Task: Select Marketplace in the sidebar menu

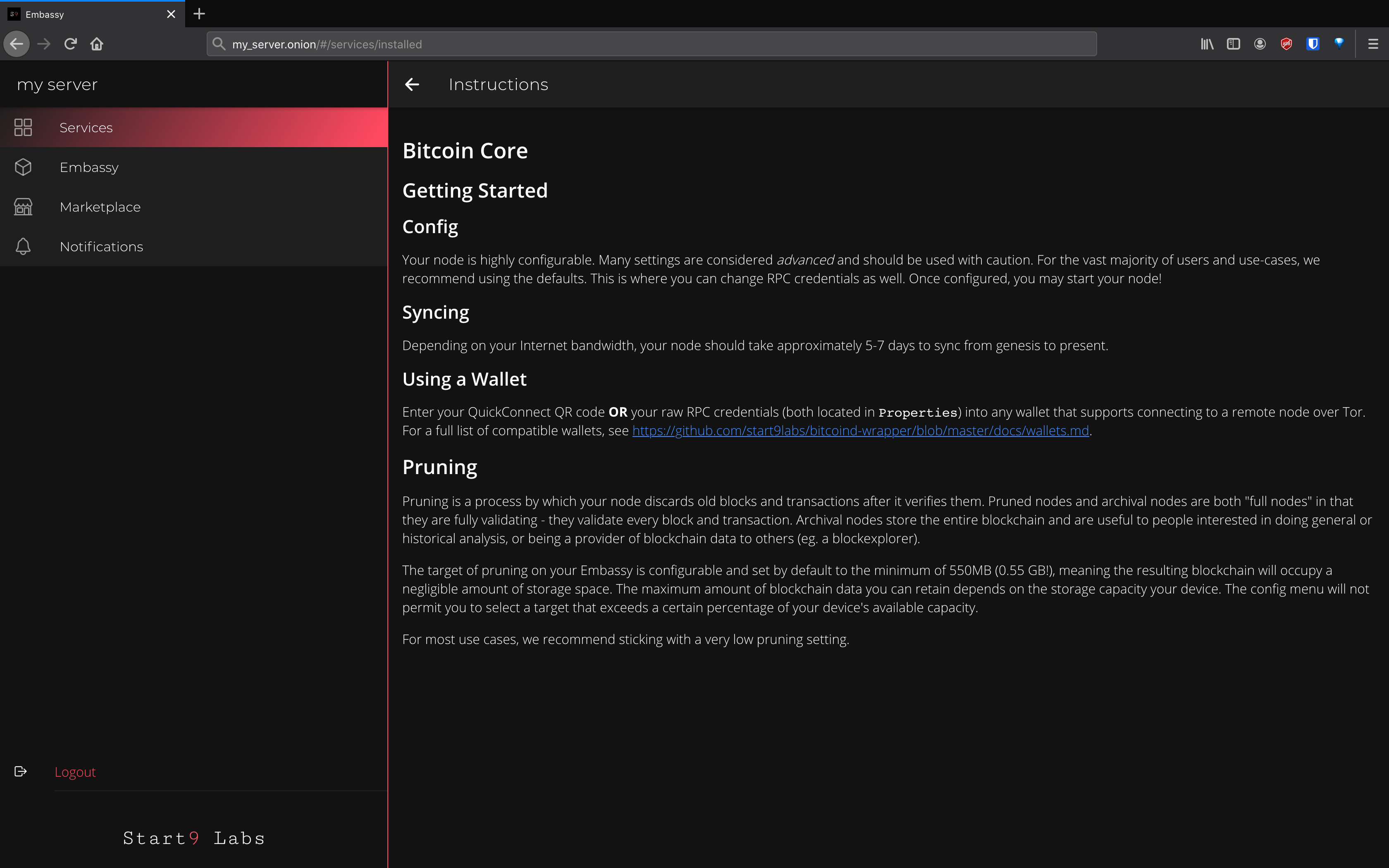Action: (100, 207)
